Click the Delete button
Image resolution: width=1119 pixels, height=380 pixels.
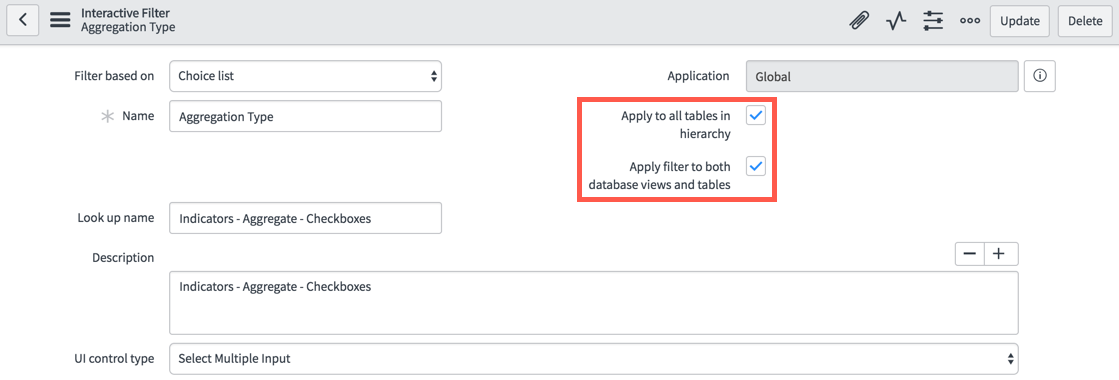[1085, 21]
